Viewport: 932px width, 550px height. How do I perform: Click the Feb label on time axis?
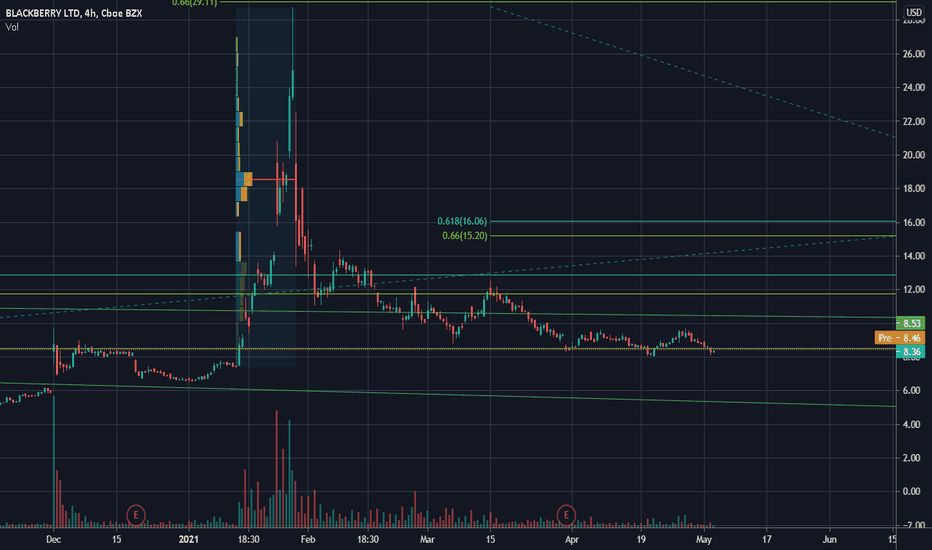308,540
